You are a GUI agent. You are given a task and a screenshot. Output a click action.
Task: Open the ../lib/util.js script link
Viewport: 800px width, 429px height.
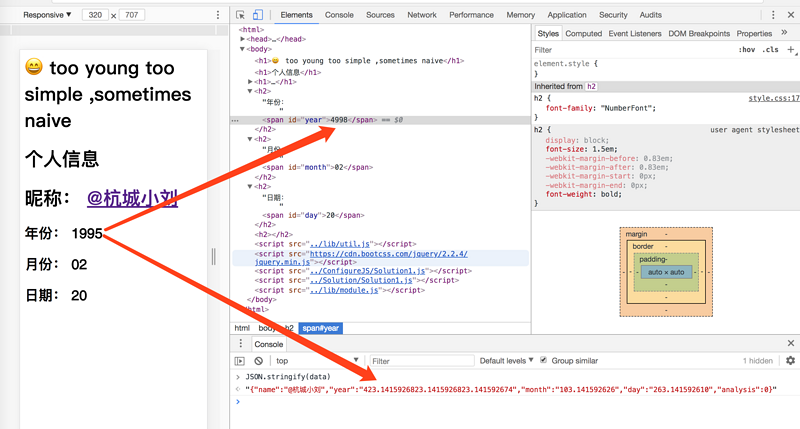pos(340,244)
